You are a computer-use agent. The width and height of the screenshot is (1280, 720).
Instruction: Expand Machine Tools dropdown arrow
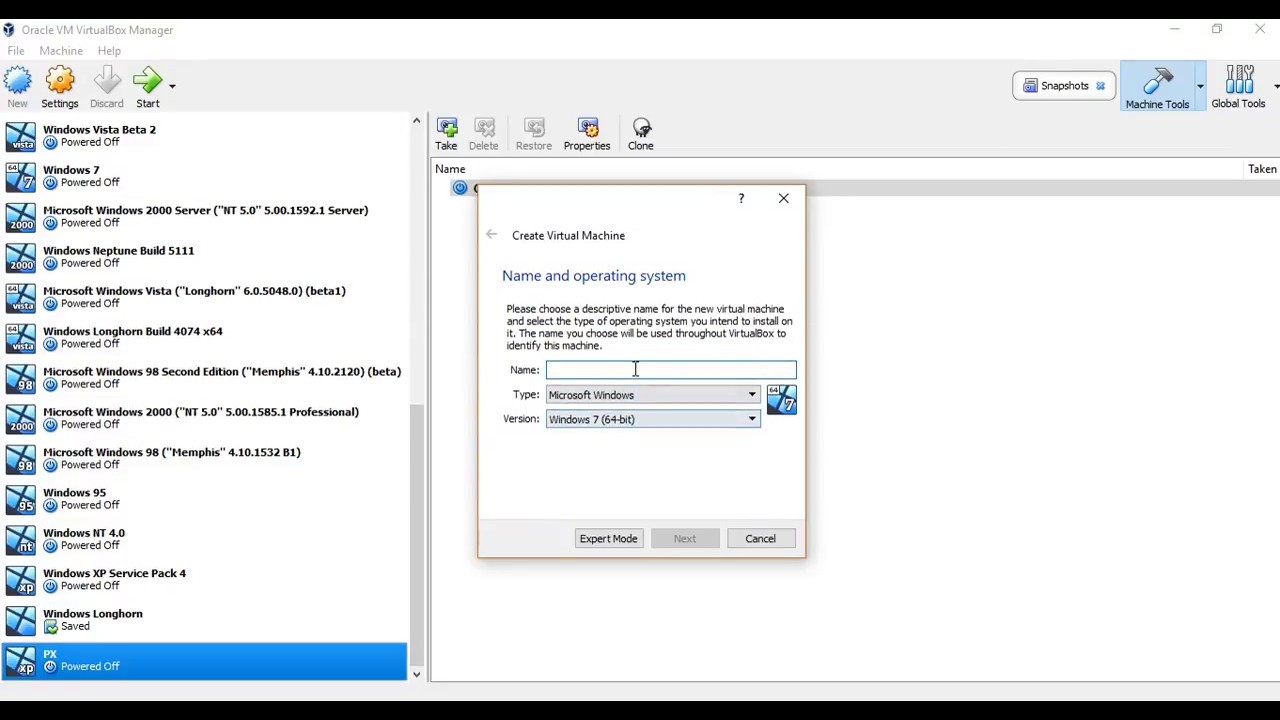tap(1200, 86)
